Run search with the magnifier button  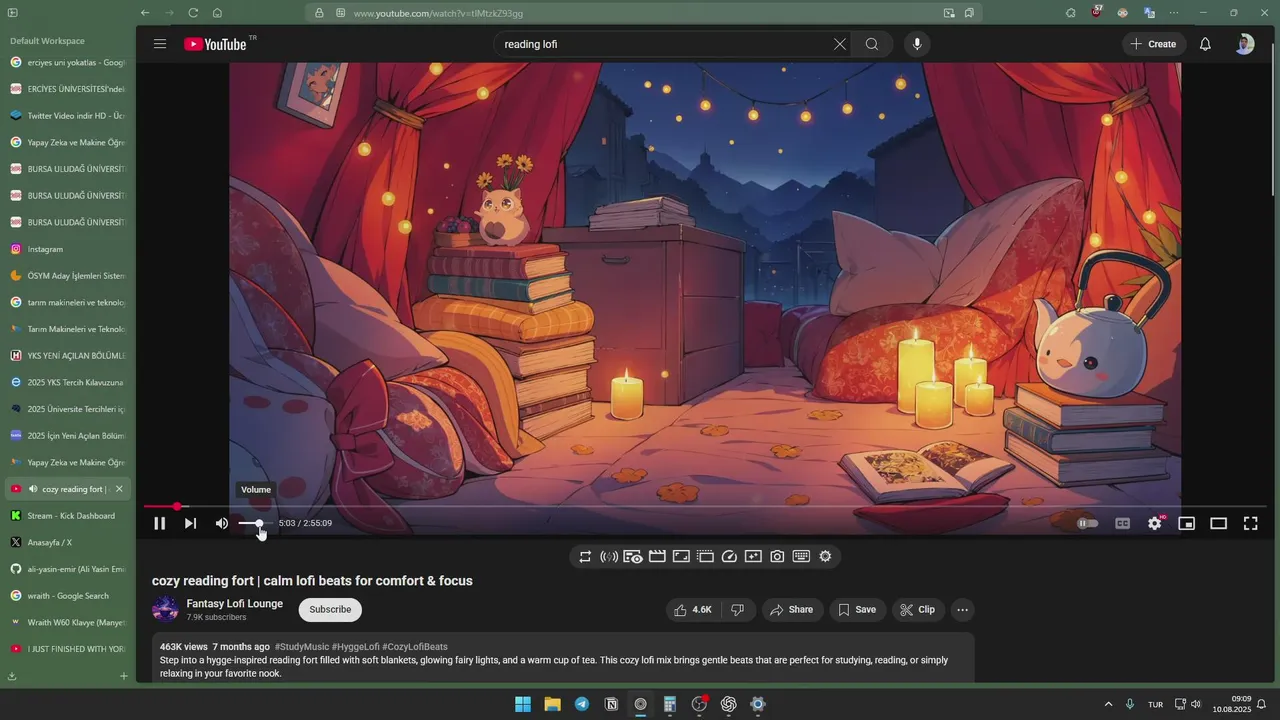(872, 44)
